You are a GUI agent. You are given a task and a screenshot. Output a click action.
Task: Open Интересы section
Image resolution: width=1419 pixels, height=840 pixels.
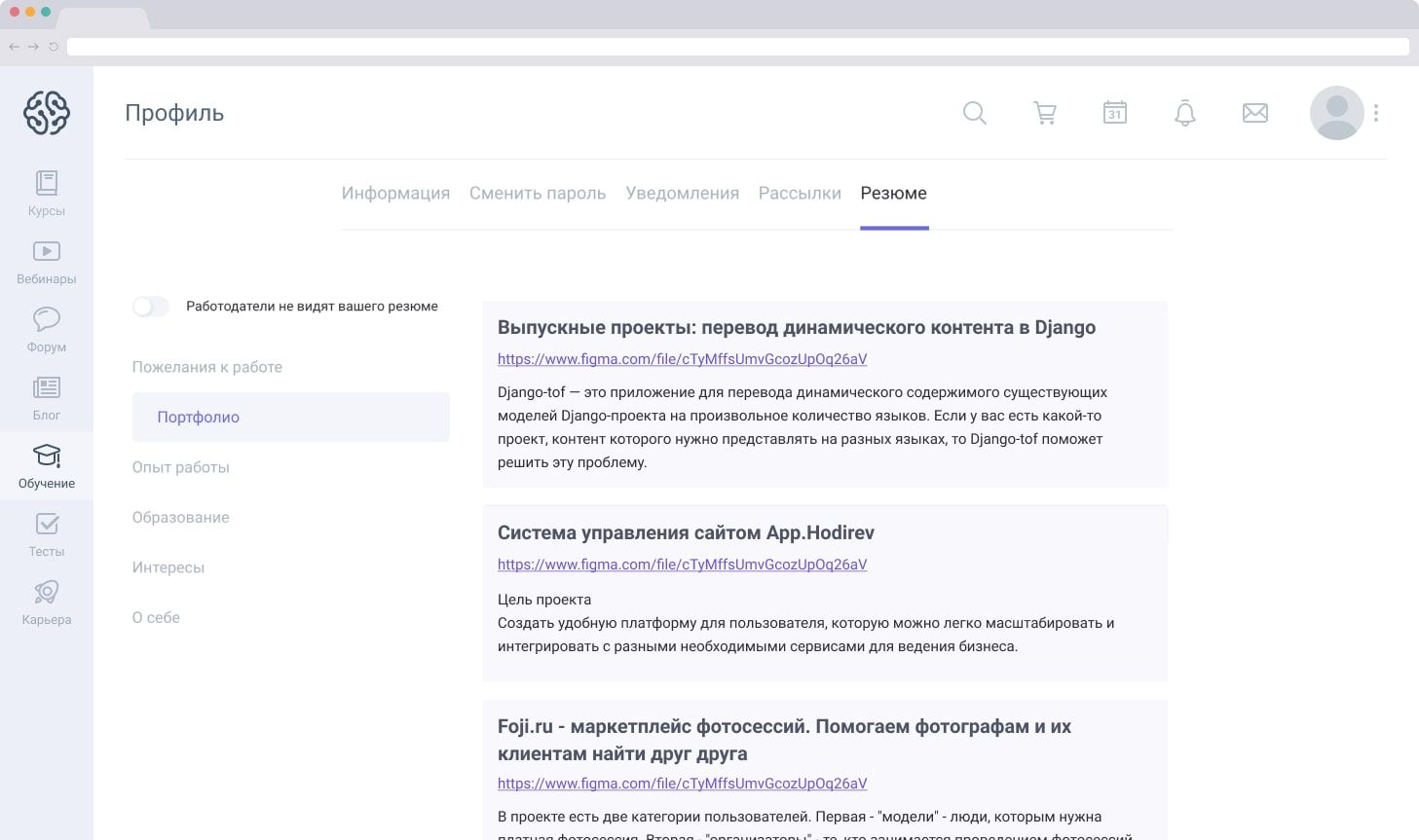168,567
